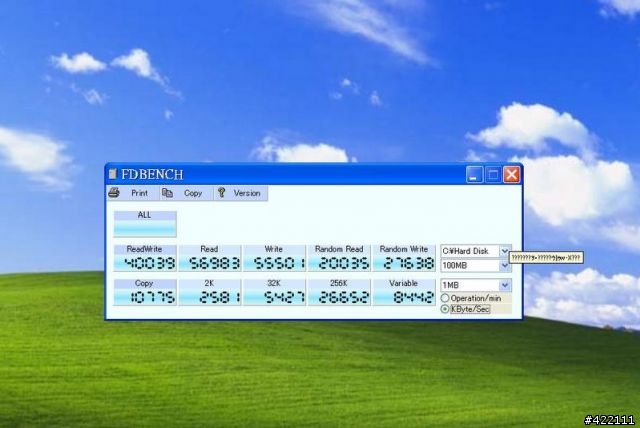The height and width of the screenshot is (428, 640).
Task: Click the Variable result value 8442
Action: (414, 298)
